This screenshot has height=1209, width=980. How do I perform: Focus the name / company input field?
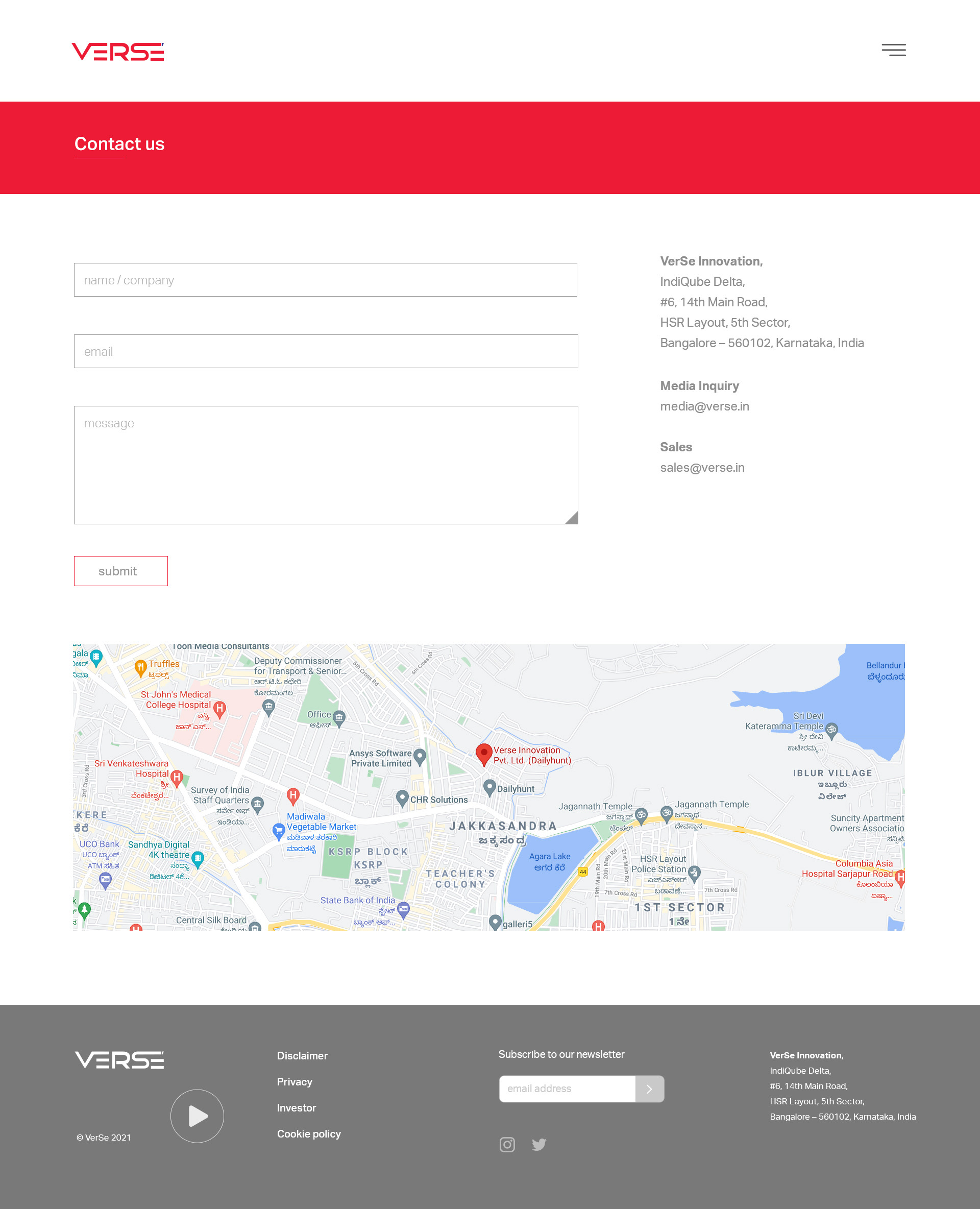325,280
